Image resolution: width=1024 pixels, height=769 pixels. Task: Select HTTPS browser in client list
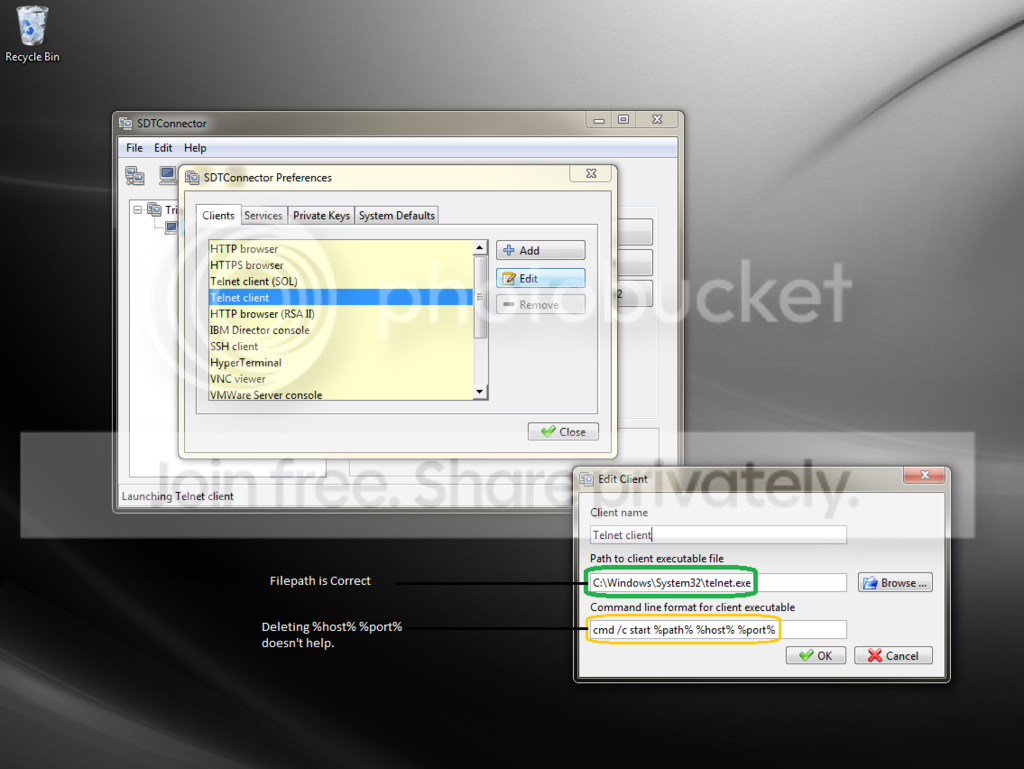pos(340,265)
